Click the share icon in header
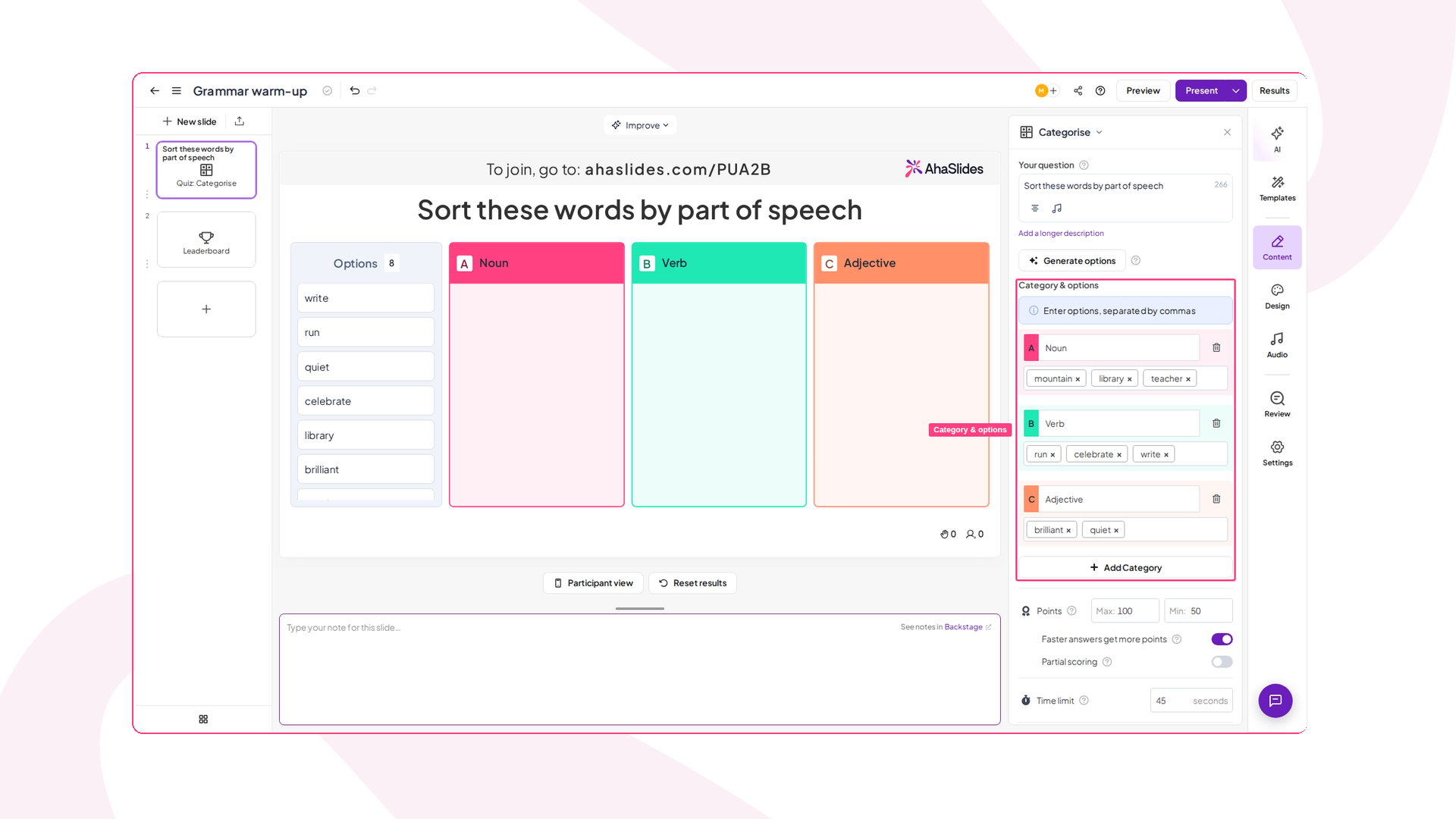This screenshot has width=1456, height=819. coord(1078,91)
